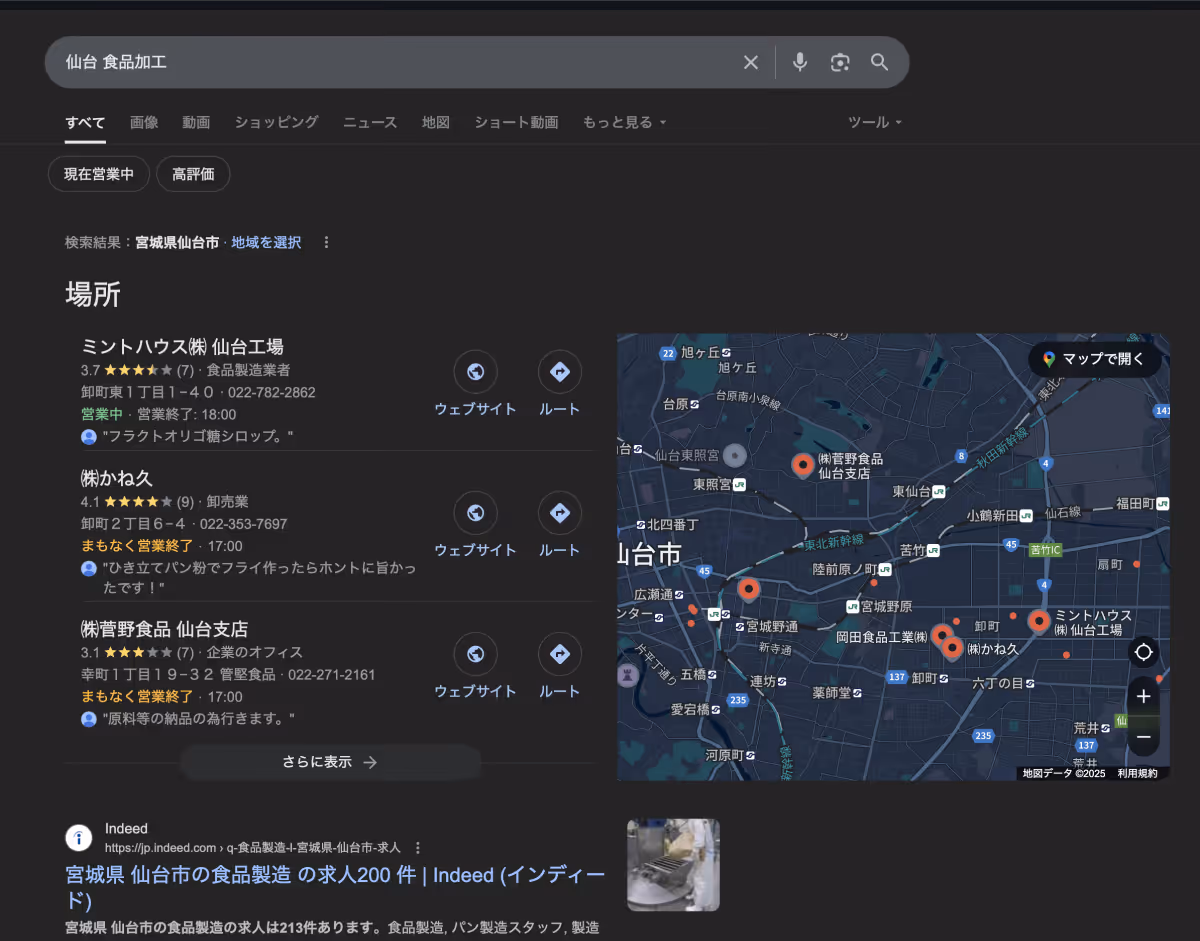Click the 苦竹IC label on the map

[x=1045, y=550]
